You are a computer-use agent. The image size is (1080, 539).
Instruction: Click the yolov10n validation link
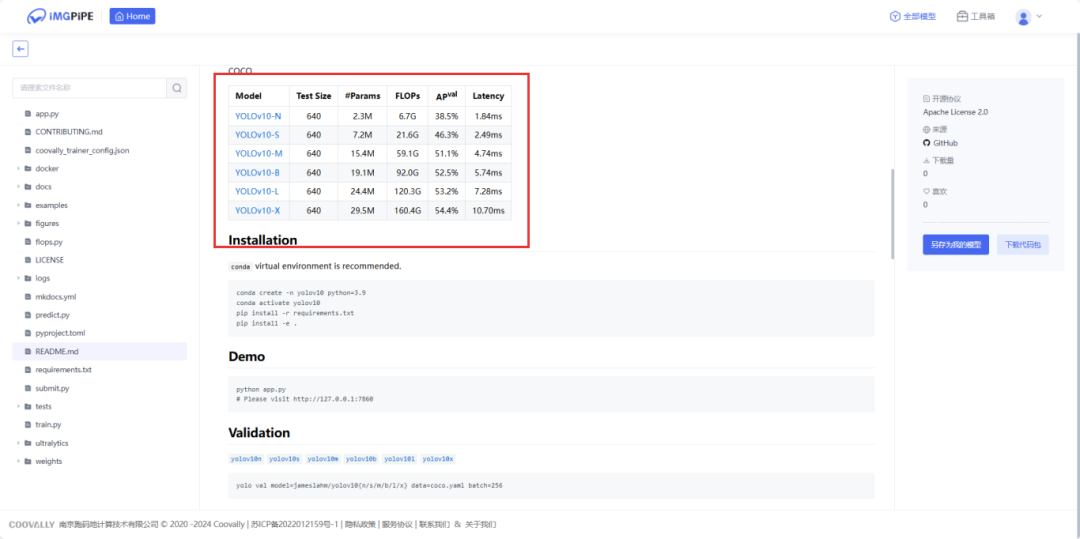[x=246, y=459]
